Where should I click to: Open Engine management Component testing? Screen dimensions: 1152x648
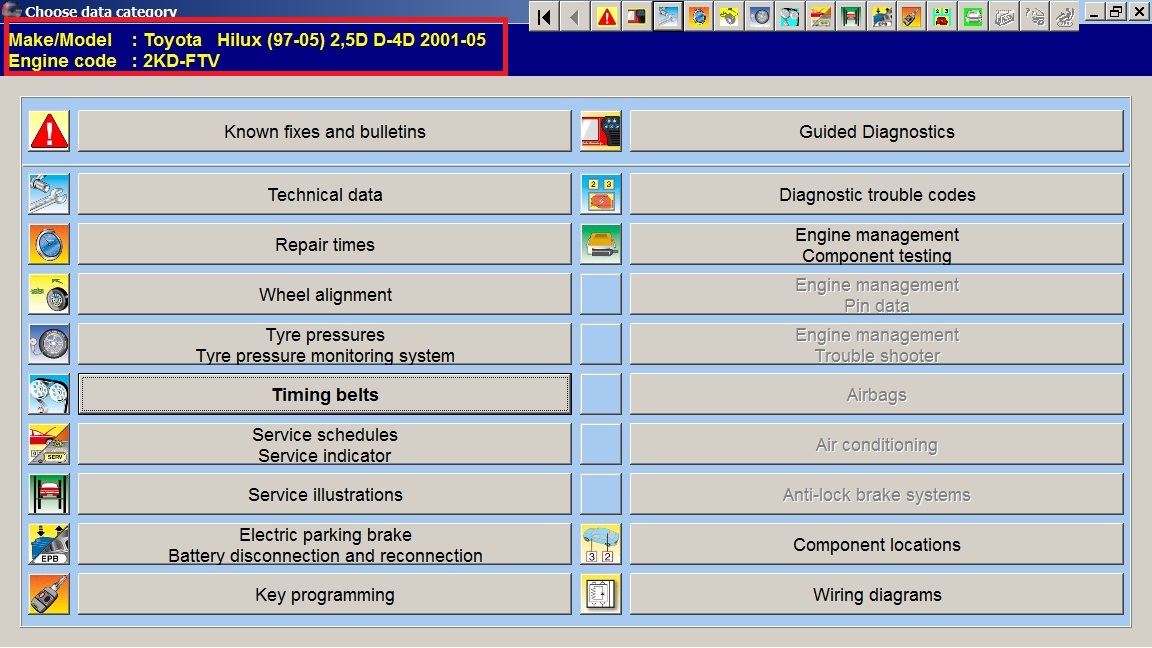(x=876, y=244)
